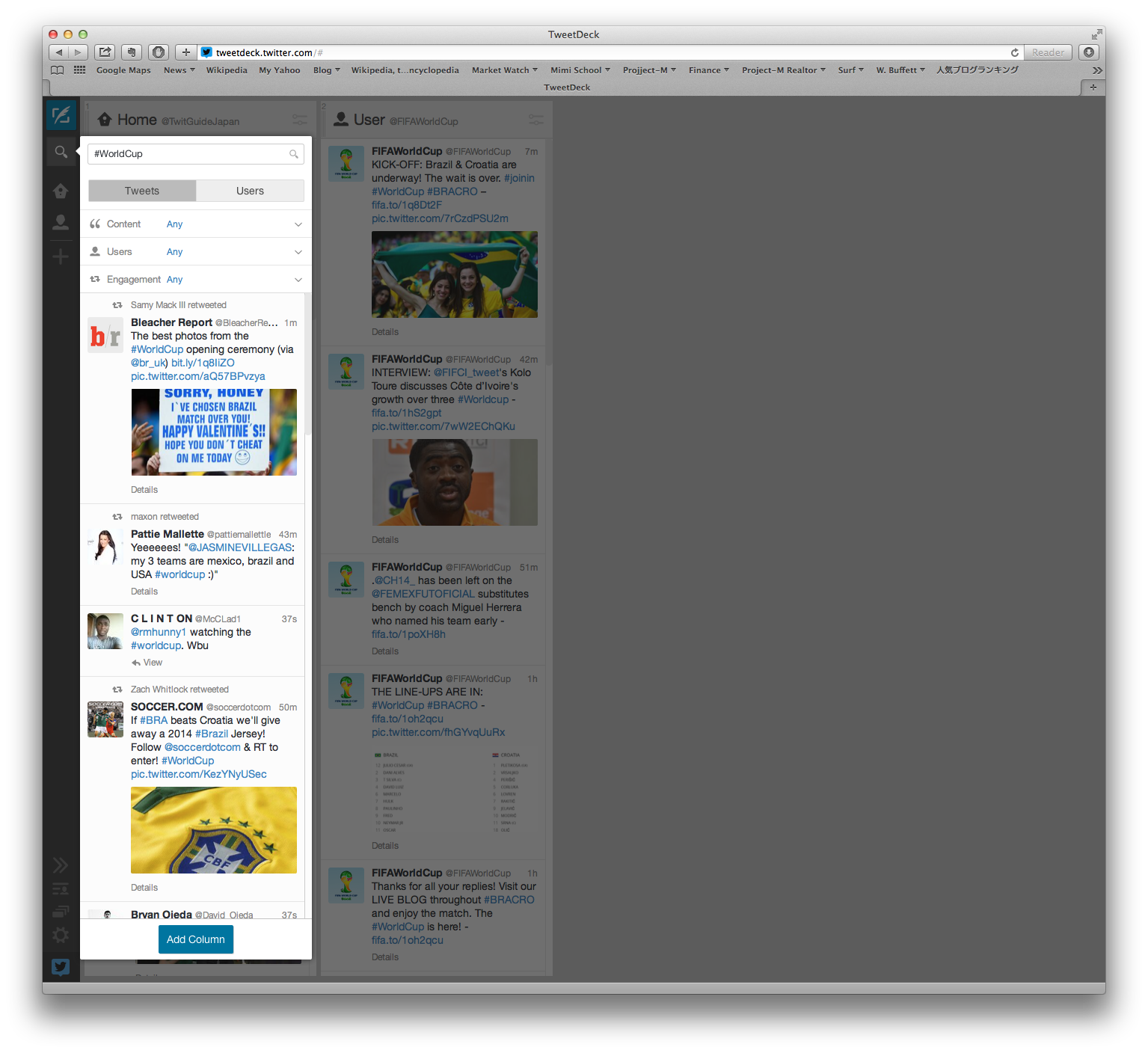Image resolution: width=1148 pixels, height=1053 pixels.
Task: Switch search results to Tweets
Action: [x=142, y=191]
